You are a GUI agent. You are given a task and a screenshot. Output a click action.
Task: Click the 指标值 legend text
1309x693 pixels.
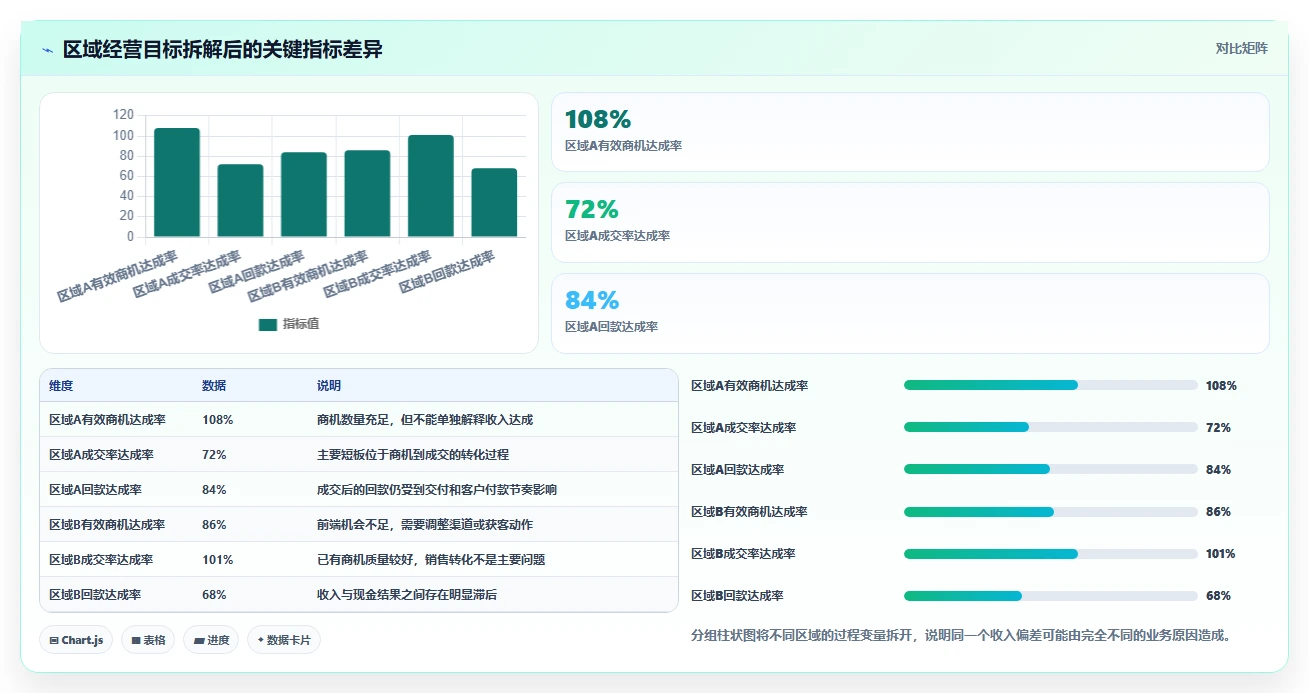pos(300,324)
